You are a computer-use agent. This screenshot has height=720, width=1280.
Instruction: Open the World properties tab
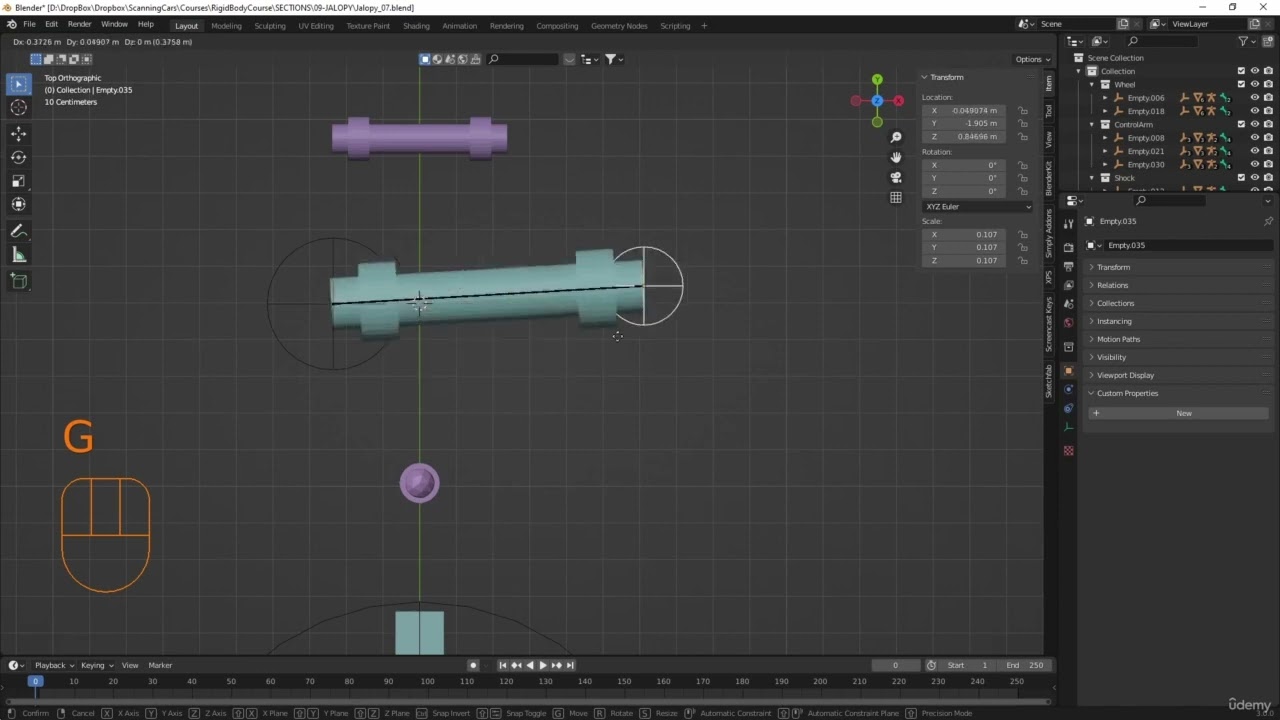(x=1068, y=323)
